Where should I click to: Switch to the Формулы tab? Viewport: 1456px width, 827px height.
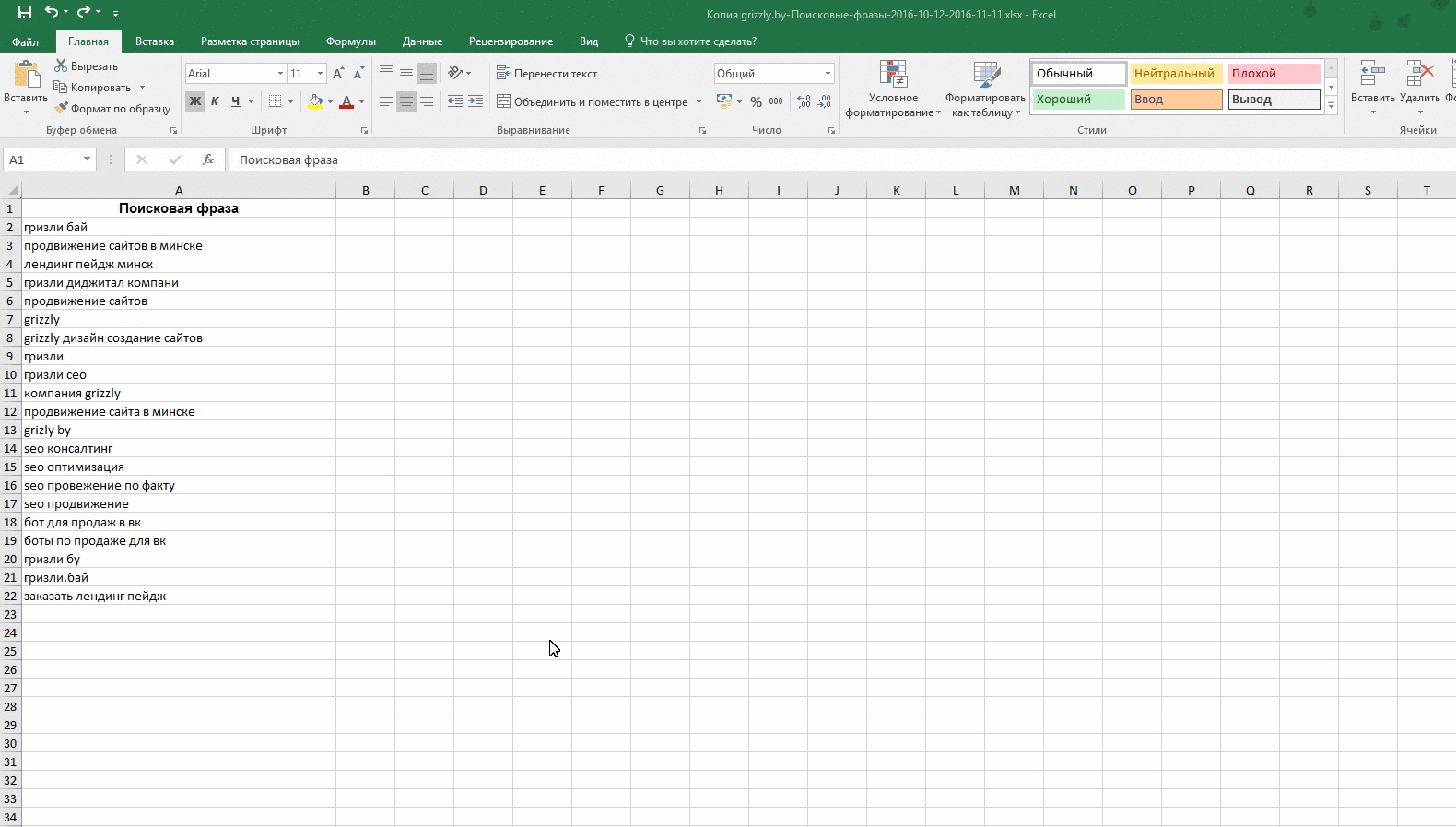coord(350,41)
